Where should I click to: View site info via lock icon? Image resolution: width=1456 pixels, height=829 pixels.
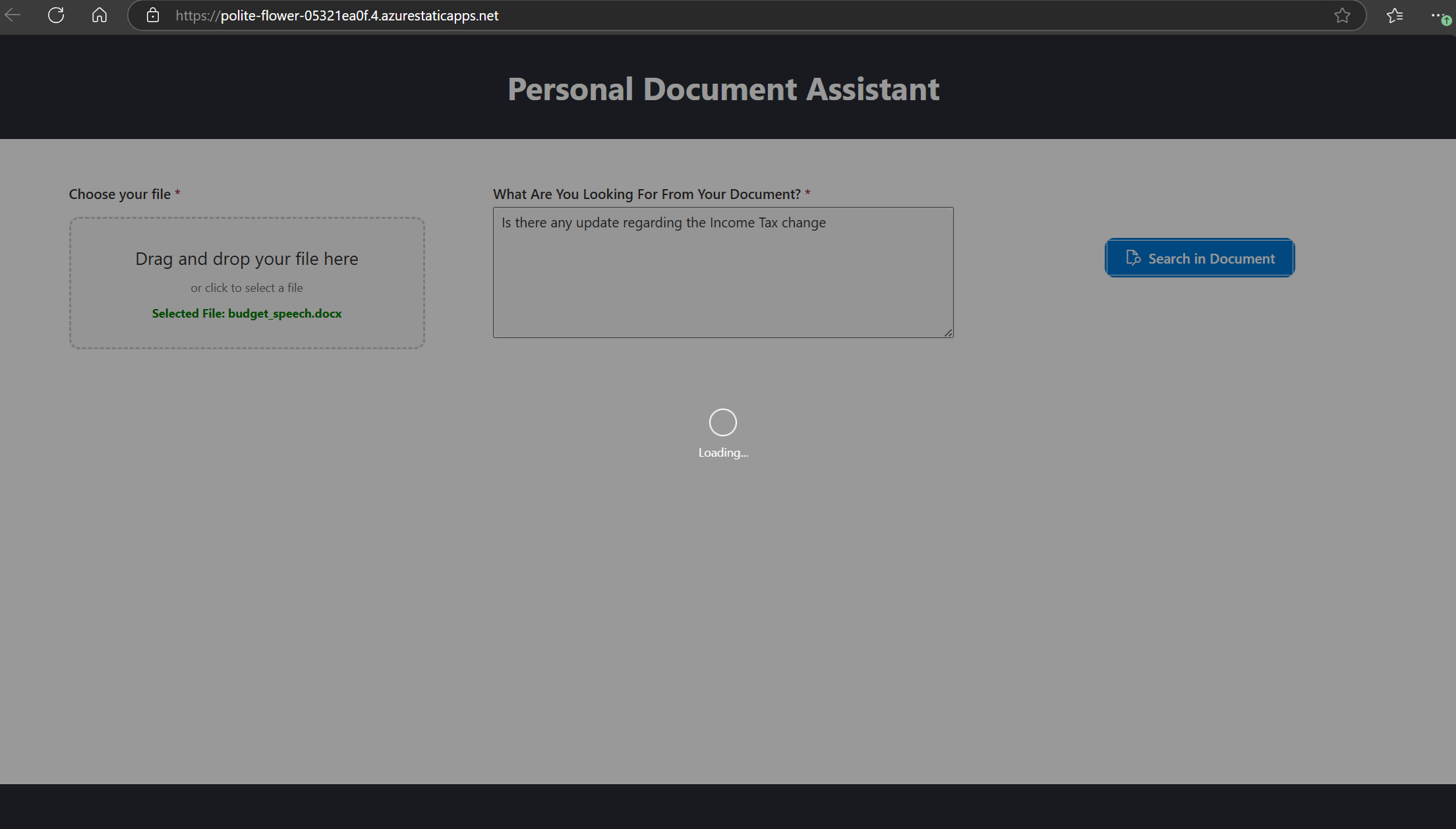point(153,15)
